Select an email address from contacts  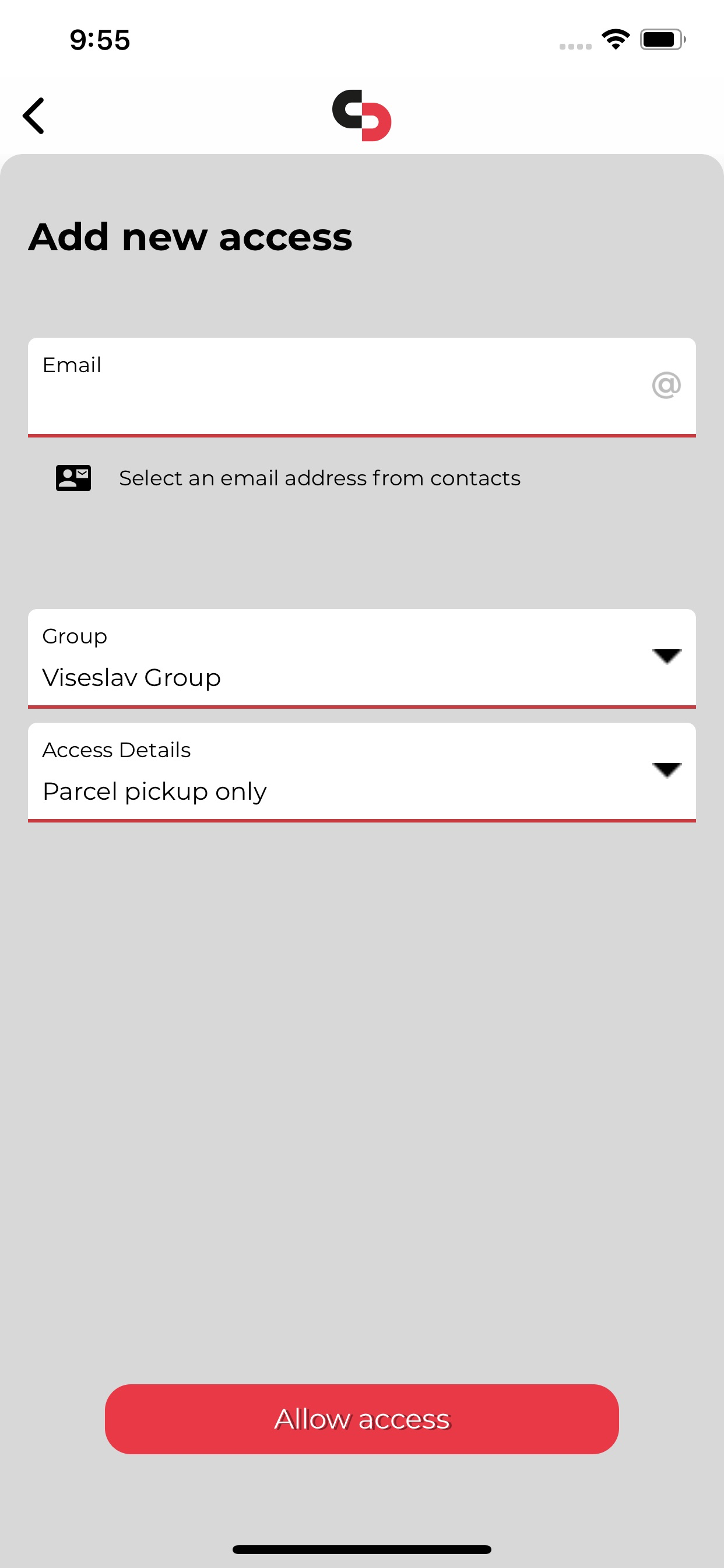319,478
